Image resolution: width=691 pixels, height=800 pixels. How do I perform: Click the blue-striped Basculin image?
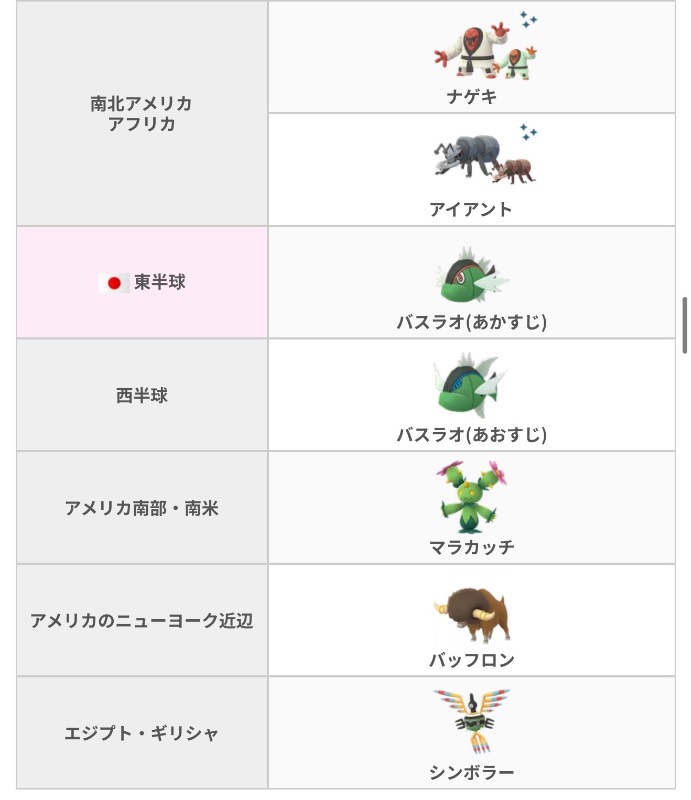tap(471, 386)
